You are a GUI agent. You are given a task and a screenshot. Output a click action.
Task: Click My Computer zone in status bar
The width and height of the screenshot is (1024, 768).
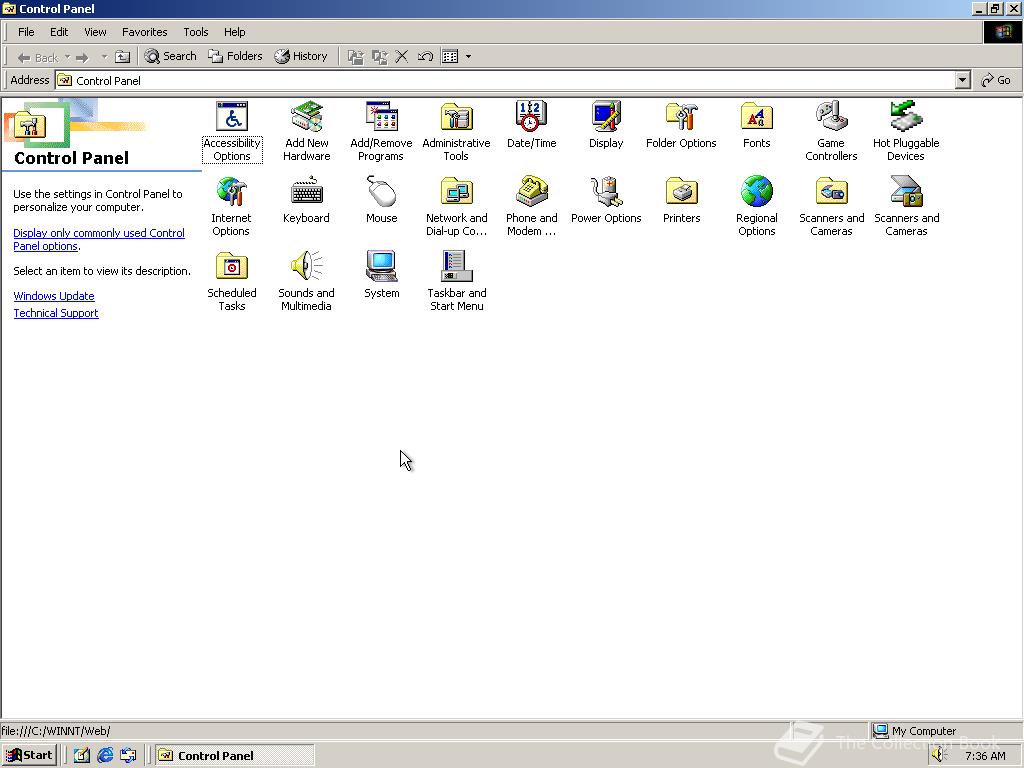click(944, 731)
